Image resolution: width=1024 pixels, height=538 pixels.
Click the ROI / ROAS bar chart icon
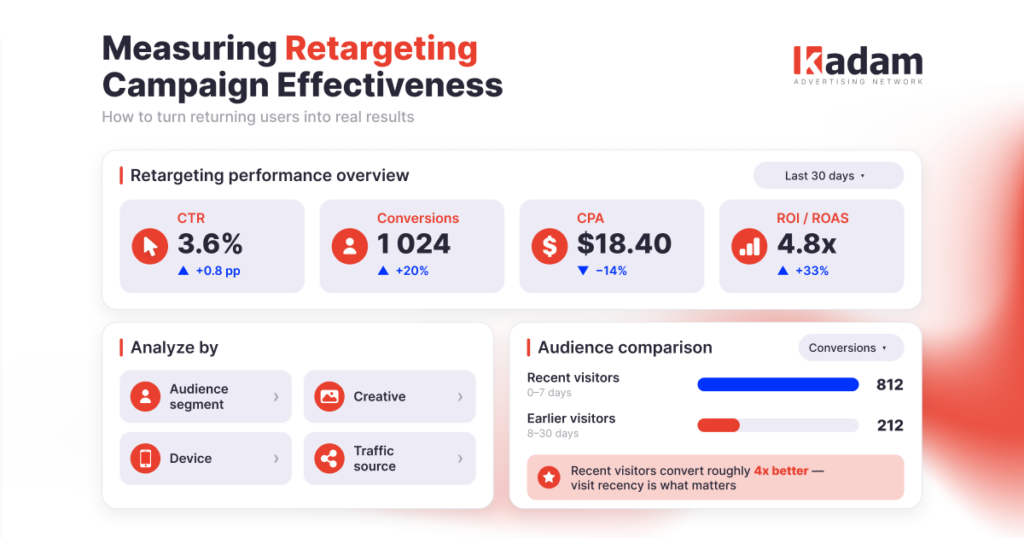pyautogui.click(x=749, y=246)
